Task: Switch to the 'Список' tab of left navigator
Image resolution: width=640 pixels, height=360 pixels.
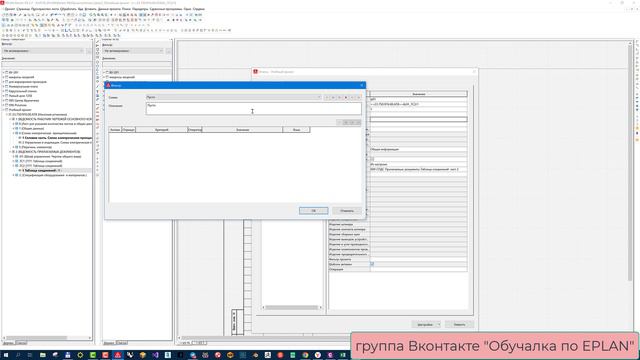Action: tap(21, 343)
